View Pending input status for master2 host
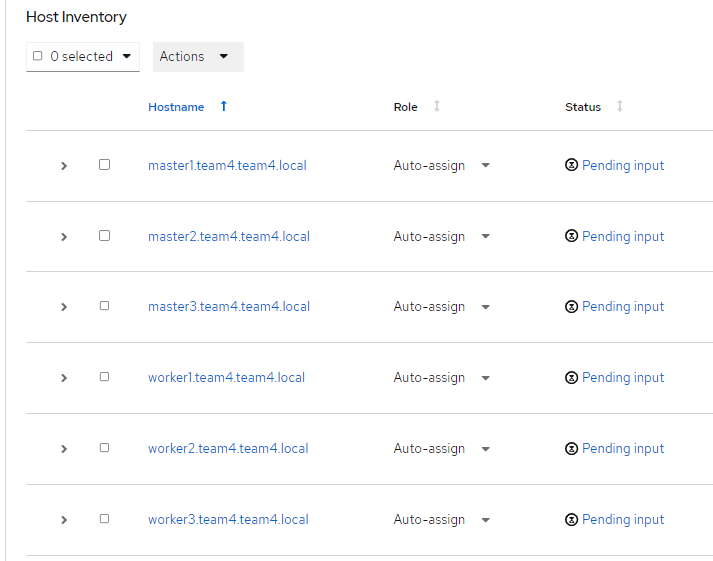Viewport: 713px width, 561px height. (x=623, y=236)
